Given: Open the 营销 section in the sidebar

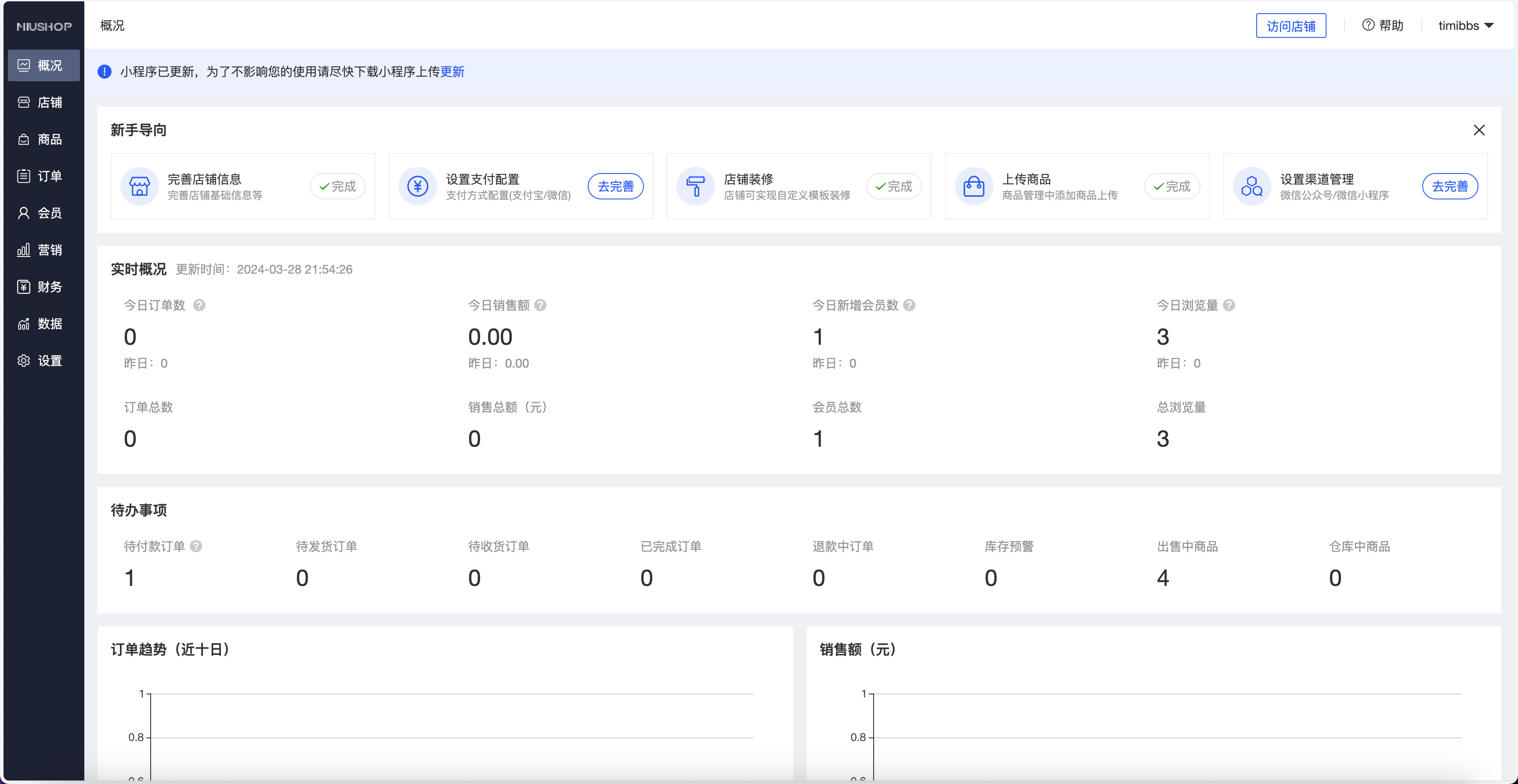Looking at the screenshot, I should 43,249.
